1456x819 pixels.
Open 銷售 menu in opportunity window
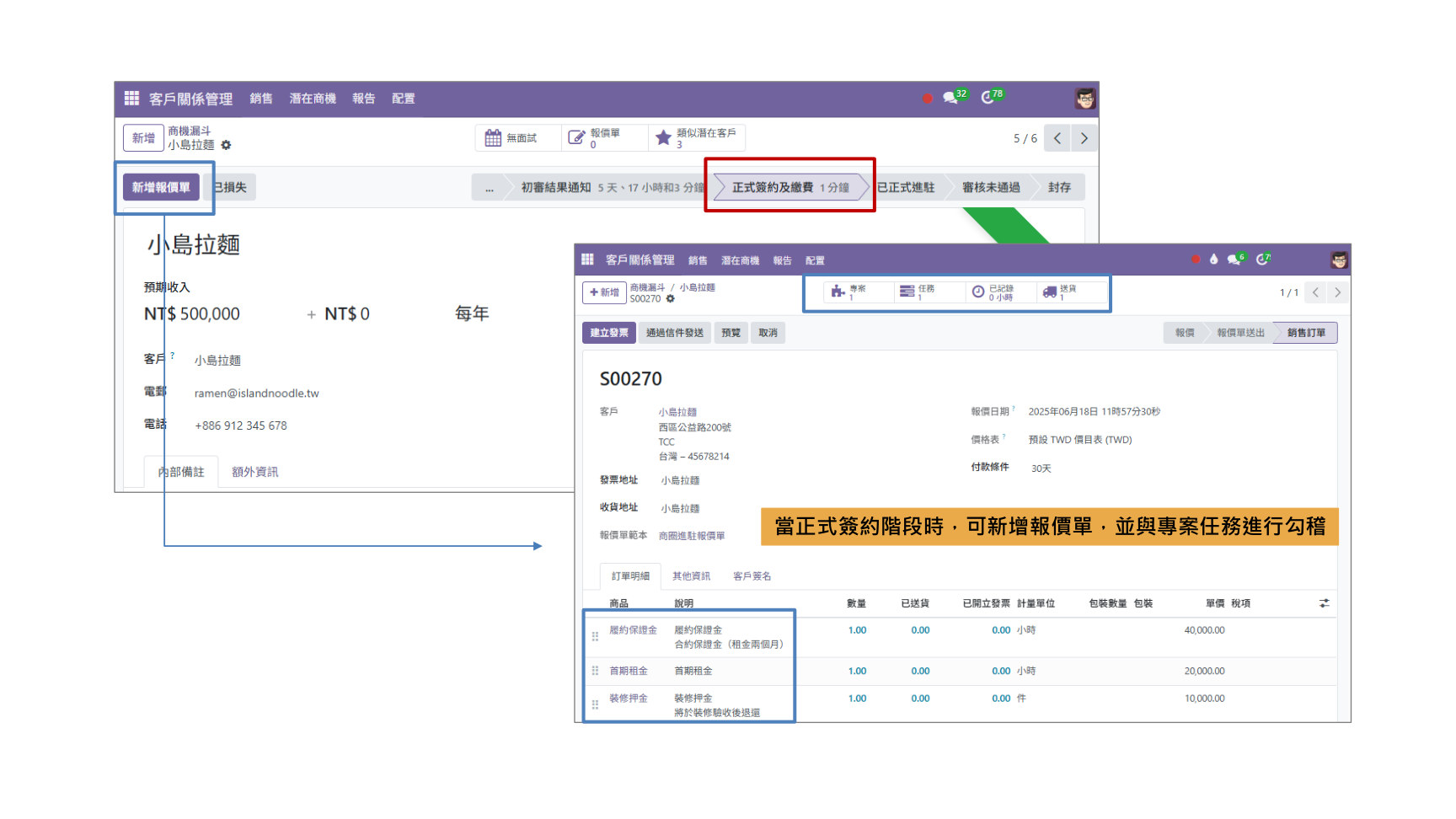(x=261, y=99)
